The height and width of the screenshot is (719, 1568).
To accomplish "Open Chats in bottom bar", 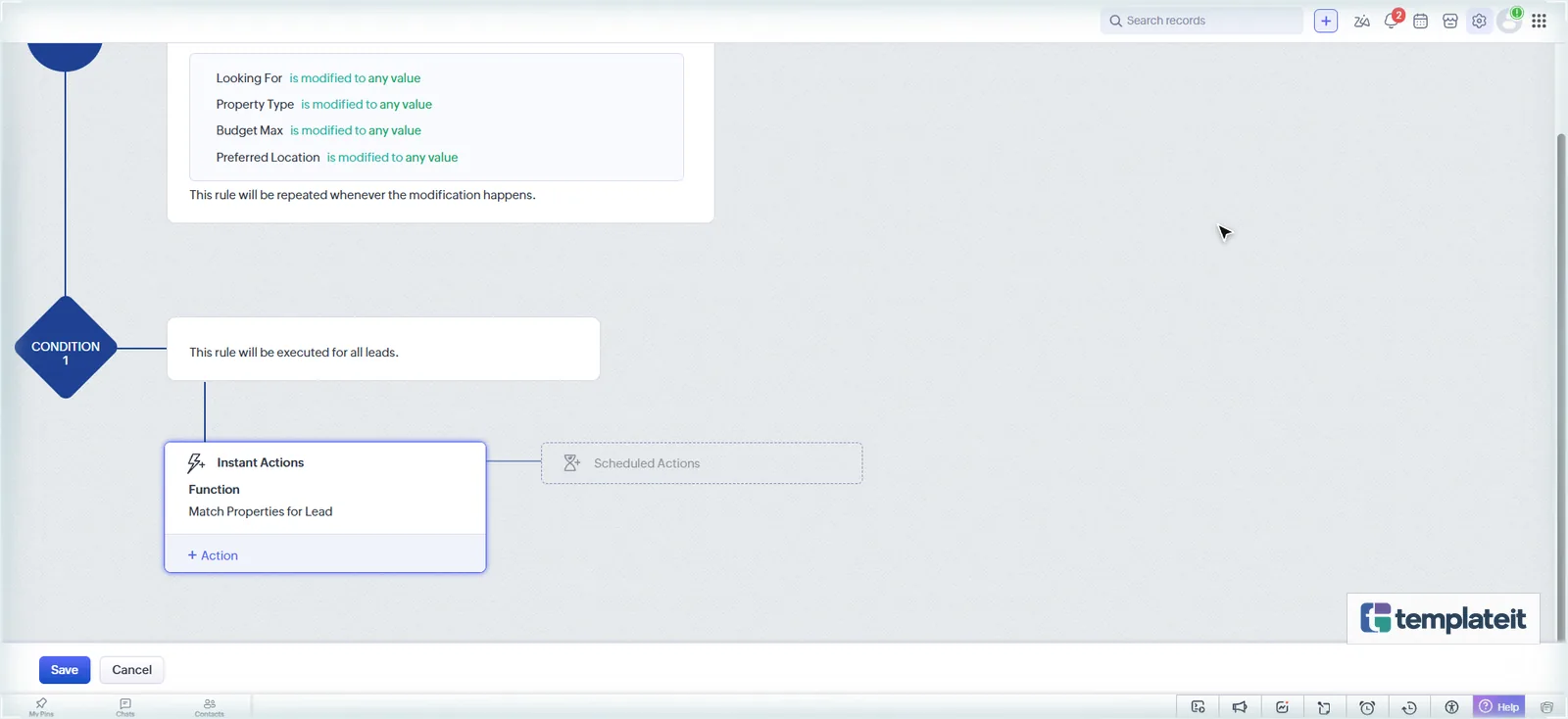I will [x=125, y=706].
